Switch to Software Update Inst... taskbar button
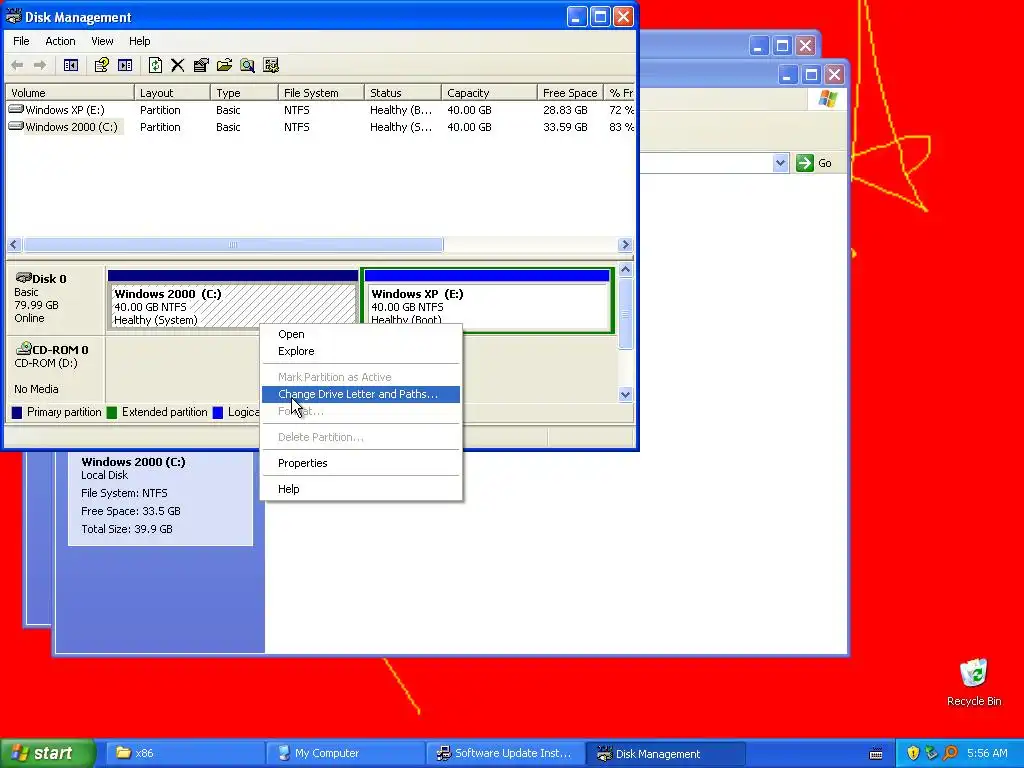 click(506, 754)
